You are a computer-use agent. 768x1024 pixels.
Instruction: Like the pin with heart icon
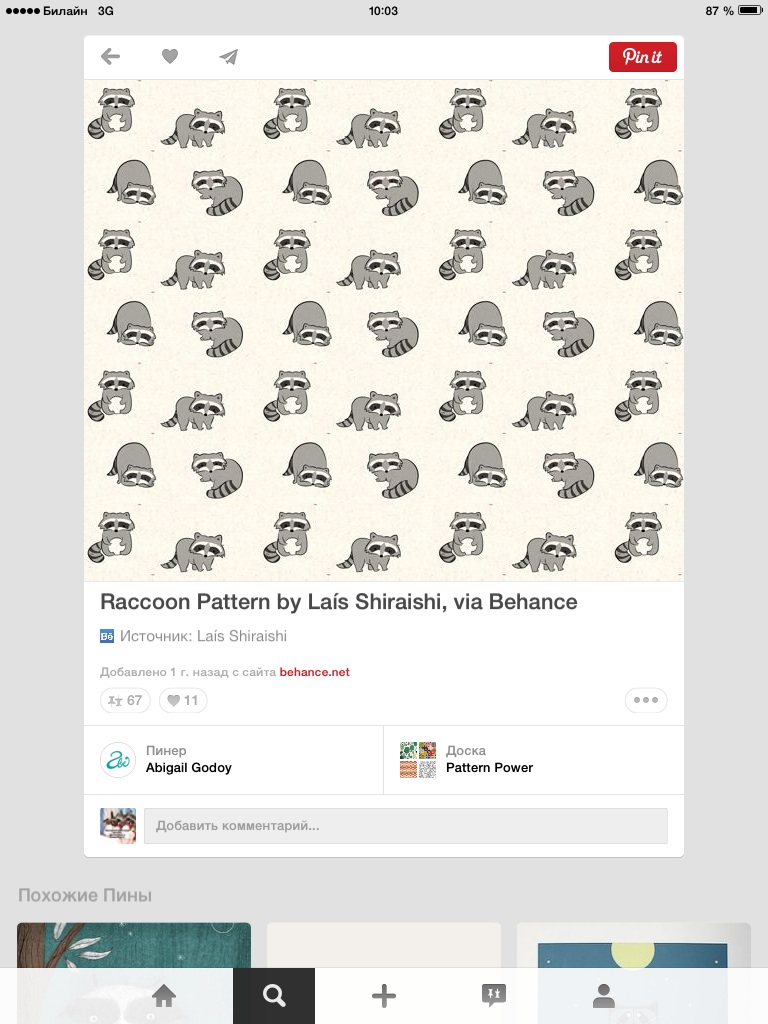170,57
